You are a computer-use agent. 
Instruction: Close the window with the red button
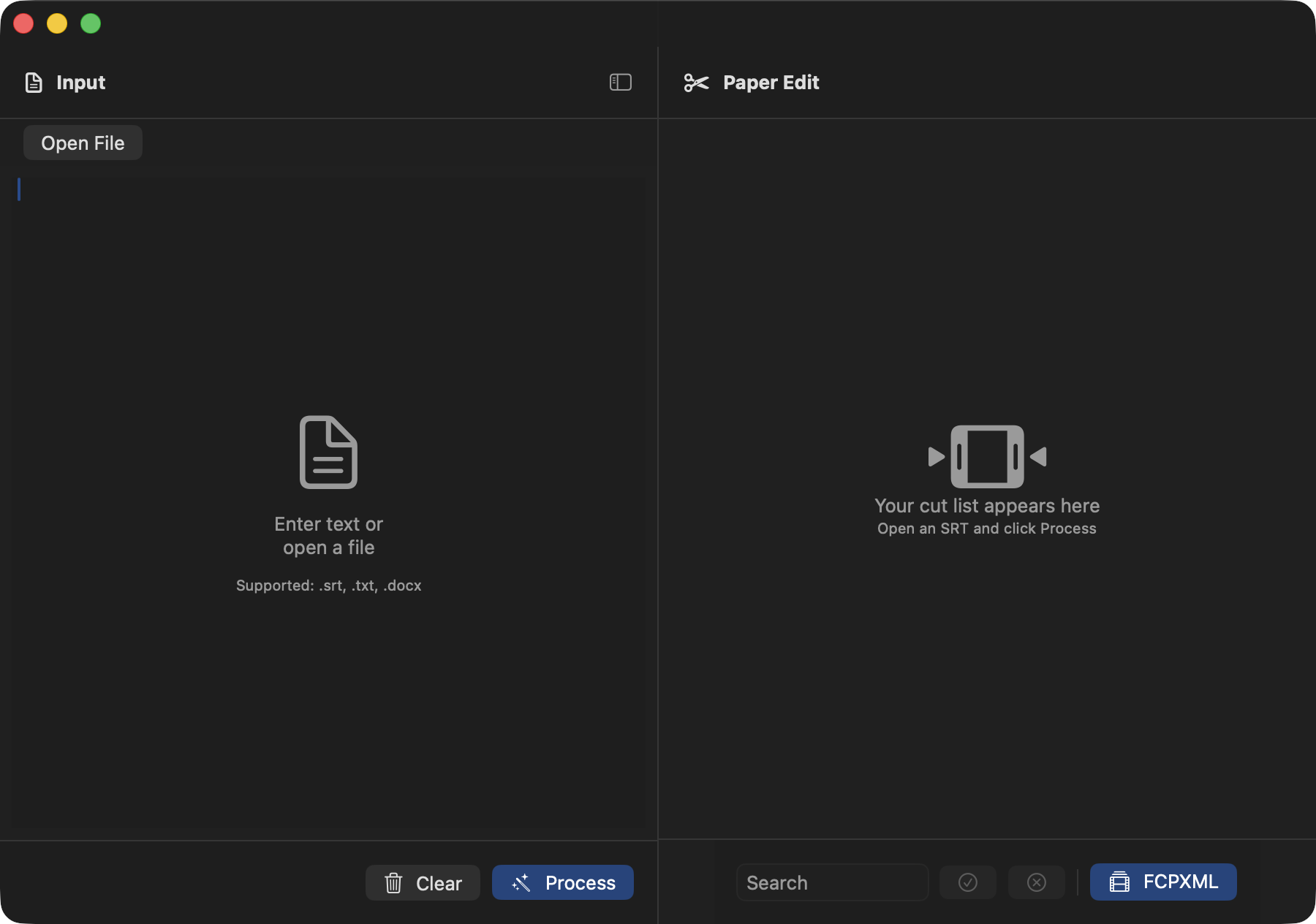tap(23, 23)
